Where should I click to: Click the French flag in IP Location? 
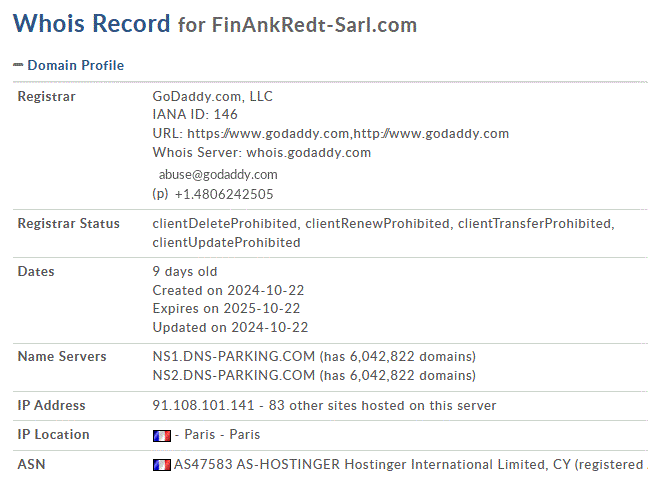[161, 435]
